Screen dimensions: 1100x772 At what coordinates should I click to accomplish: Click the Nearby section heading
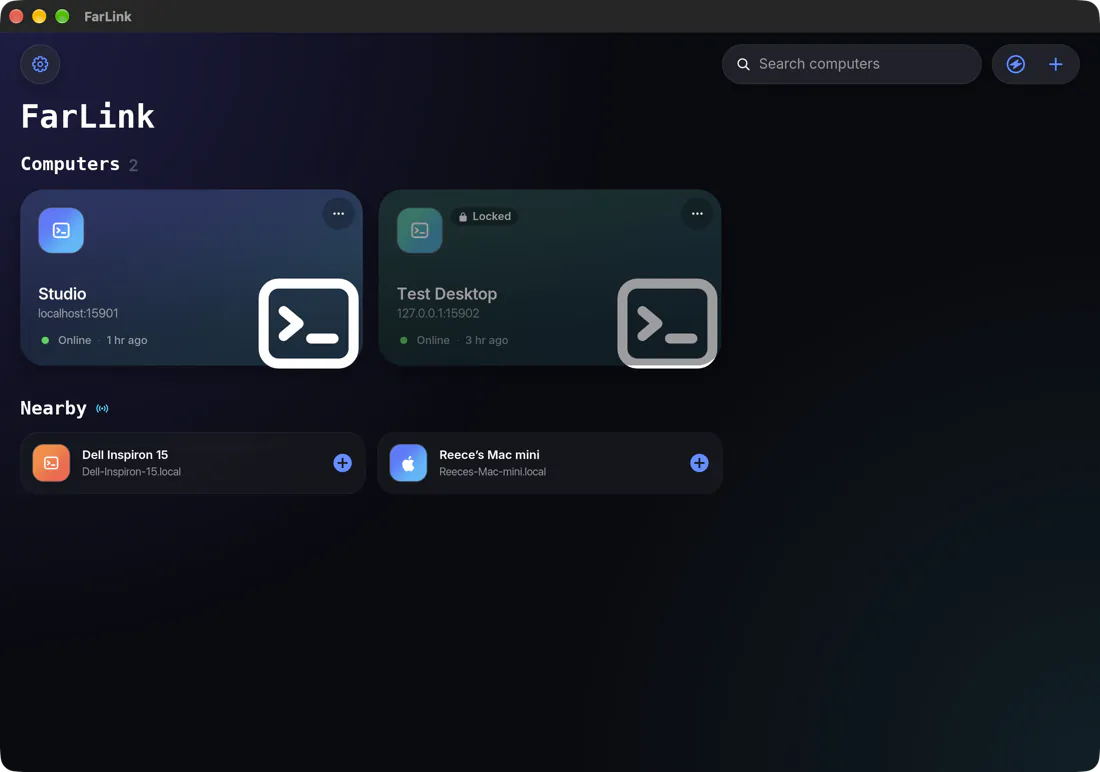click(53, 408)
